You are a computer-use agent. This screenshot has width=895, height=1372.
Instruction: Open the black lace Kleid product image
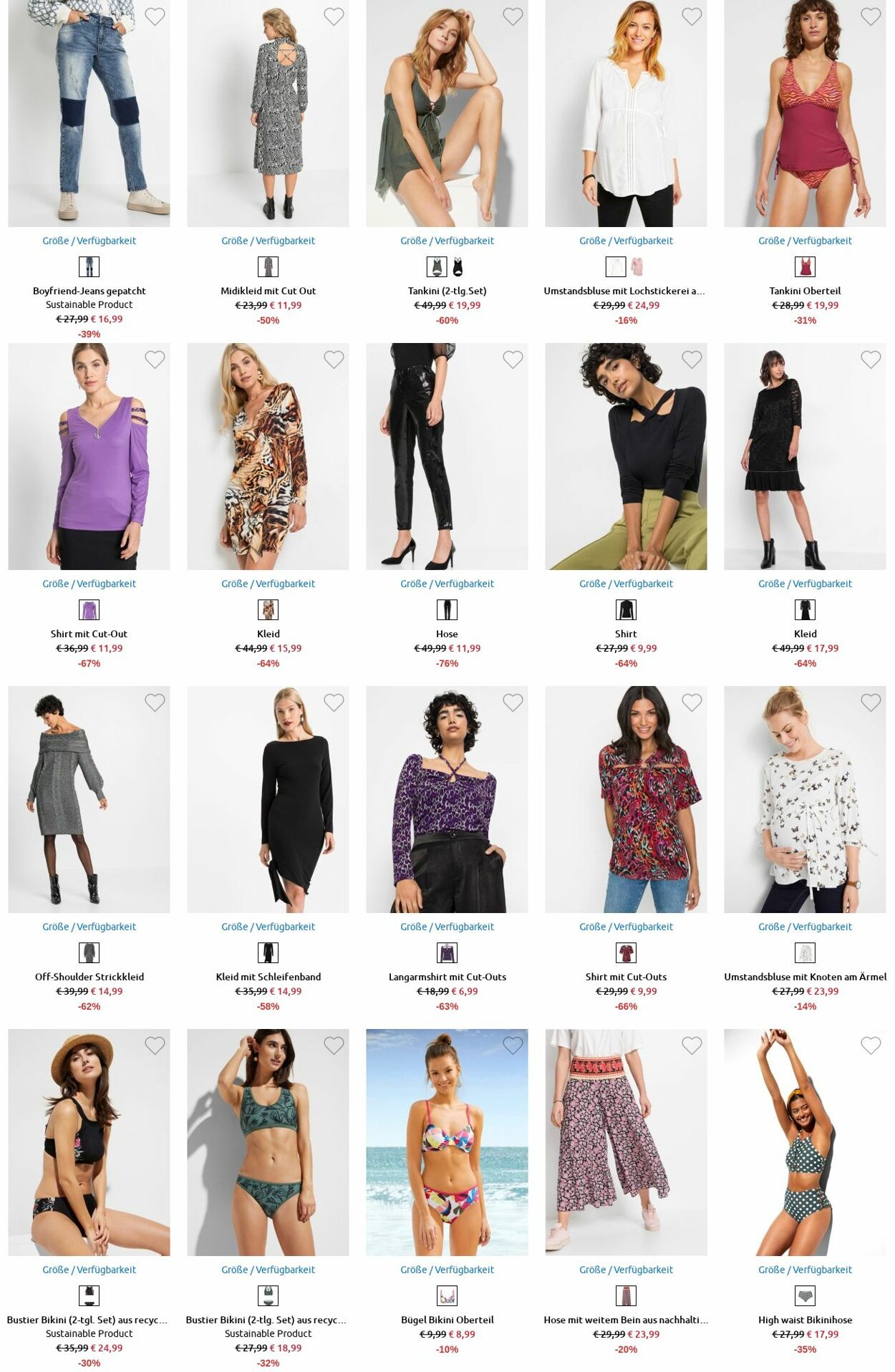click(x=805, y=456)
